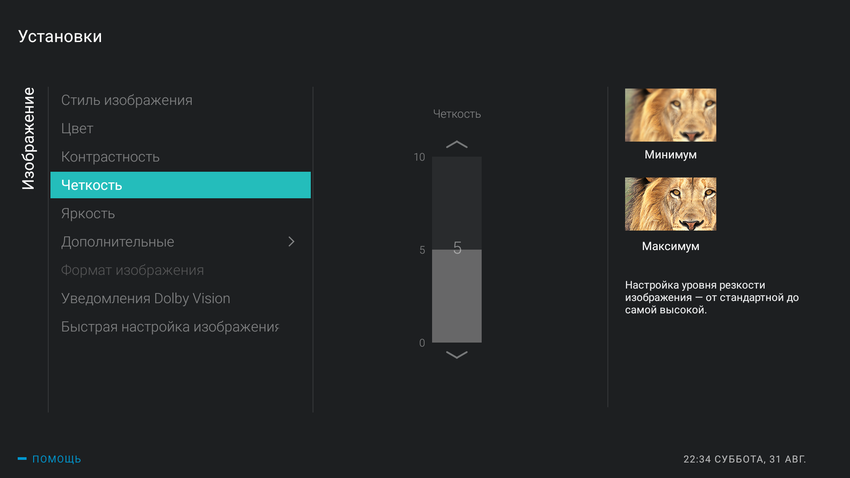Select Уведомления Dolby Vision
Viewport: 850px width, 478px height.
click(x=145, y=299)
